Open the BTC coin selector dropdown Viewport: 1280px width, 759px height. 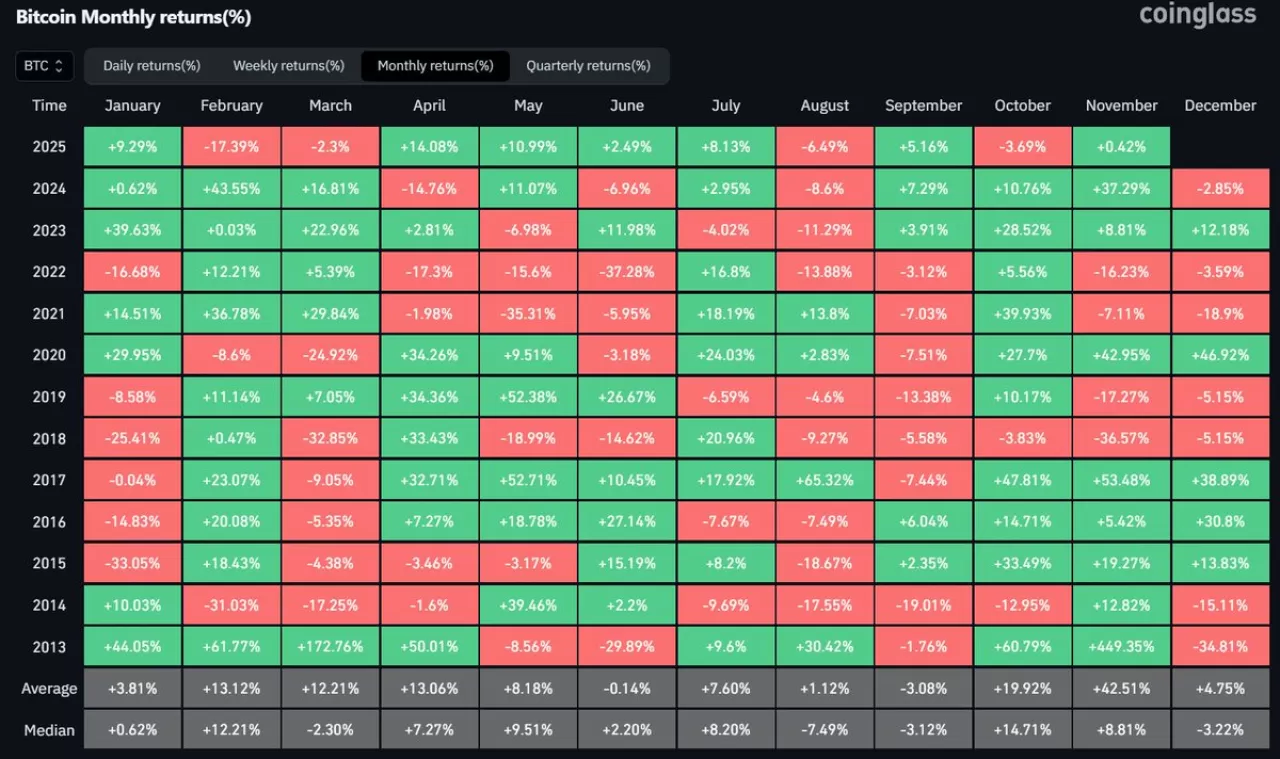[x=43, y=65]
